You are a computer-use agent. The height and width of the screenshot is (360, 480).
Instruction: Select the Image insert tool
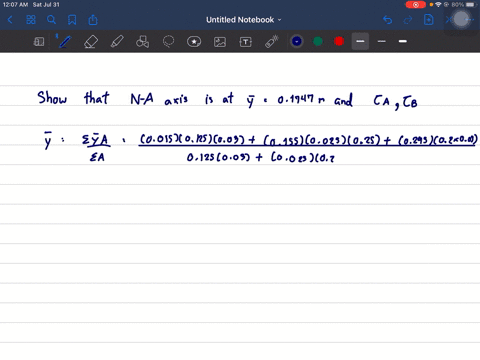coord(220,42)
